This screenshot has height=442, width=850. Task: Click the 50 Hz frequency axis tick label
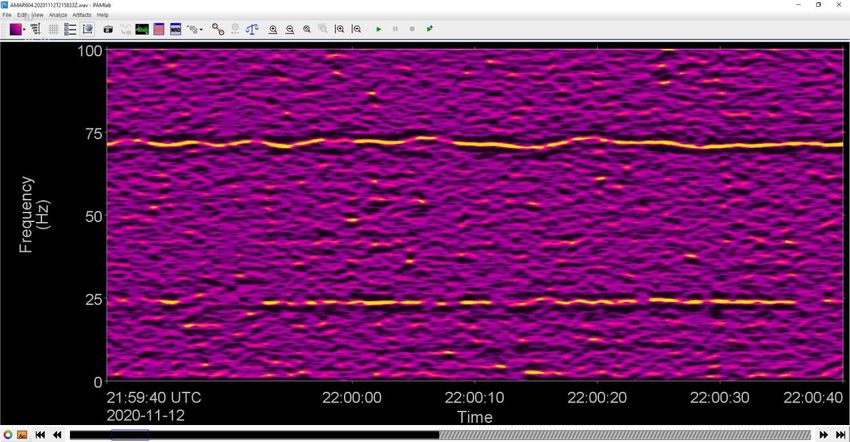(x=94, y=216)
